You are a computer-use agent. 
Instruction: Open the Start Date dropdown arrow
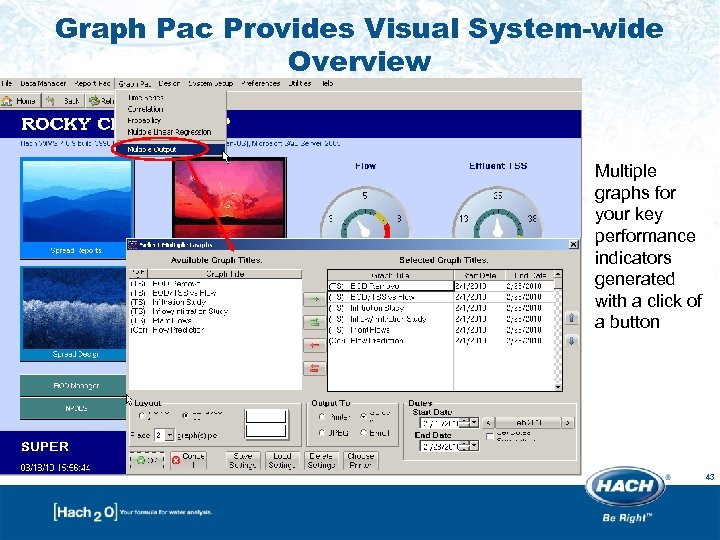tap(474, 422)
